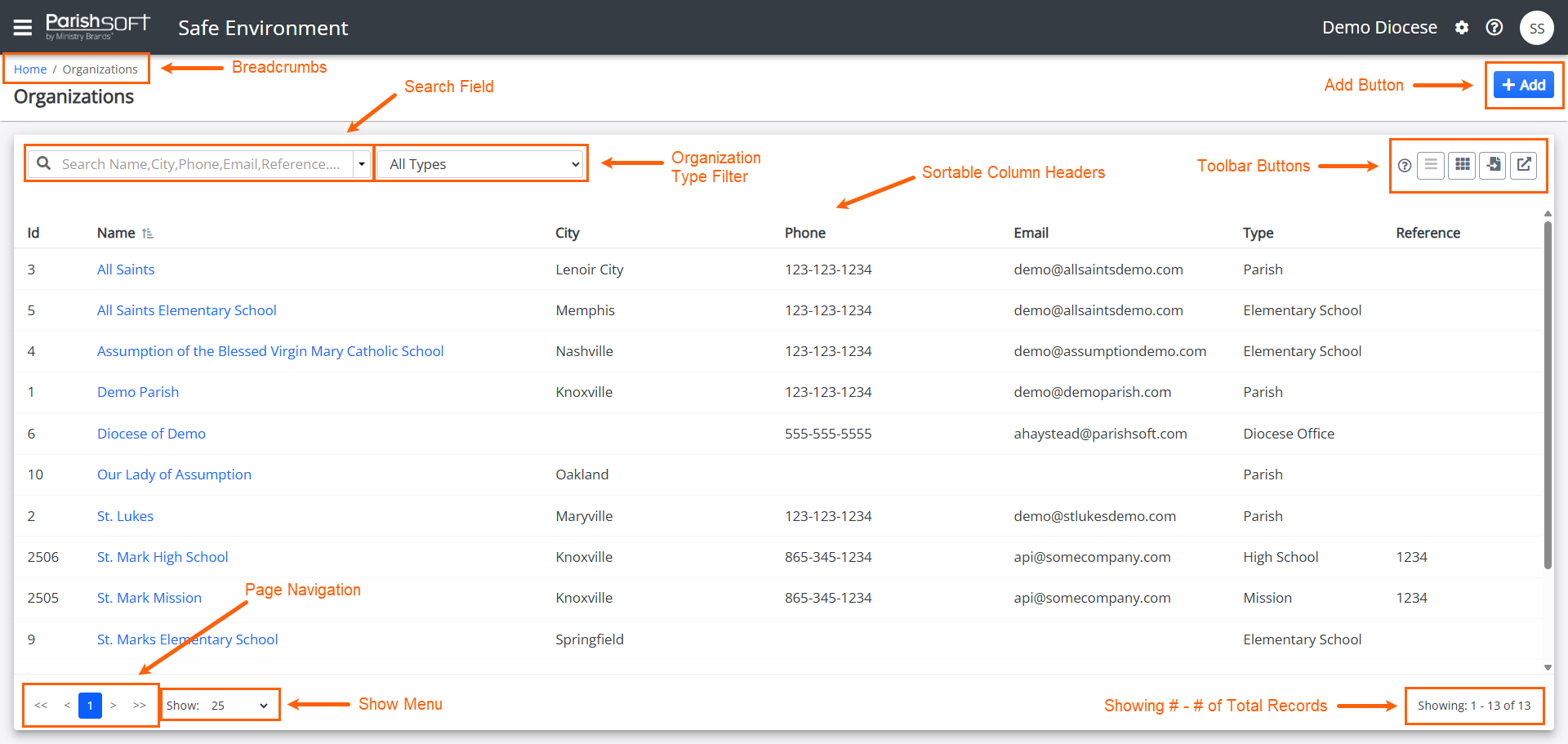Viewport: 1568px width, 744px height.
Task: Open the All Types filter dropdown
Action: [482, 164]
